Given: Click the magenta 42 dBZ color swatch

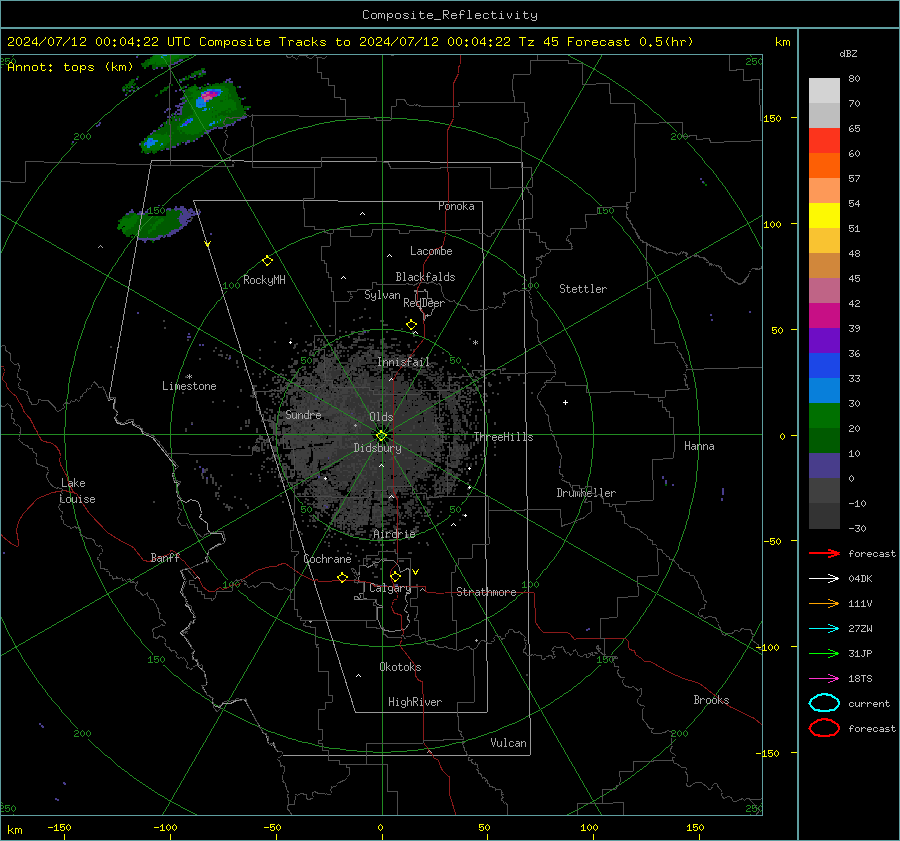Looking at the screenshot, I should click(824, 315).
